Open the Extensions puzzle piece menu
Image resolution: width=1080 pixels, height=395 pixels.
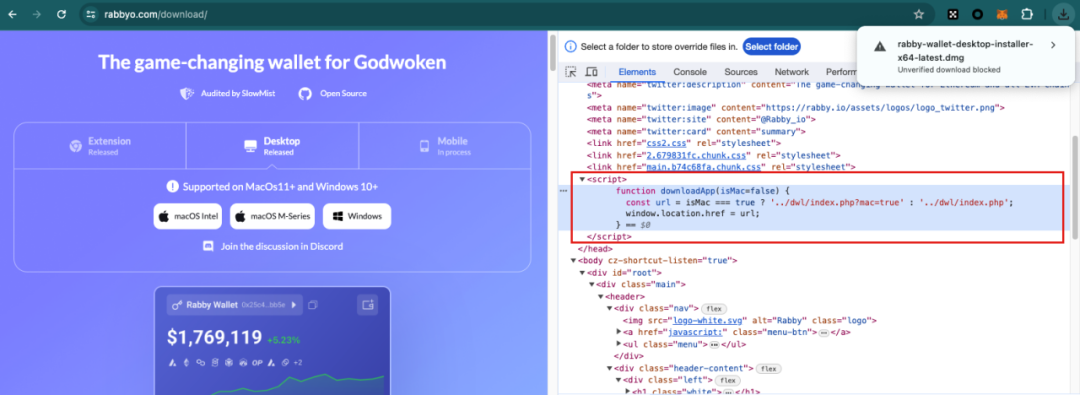click(x=1027, y=14)
